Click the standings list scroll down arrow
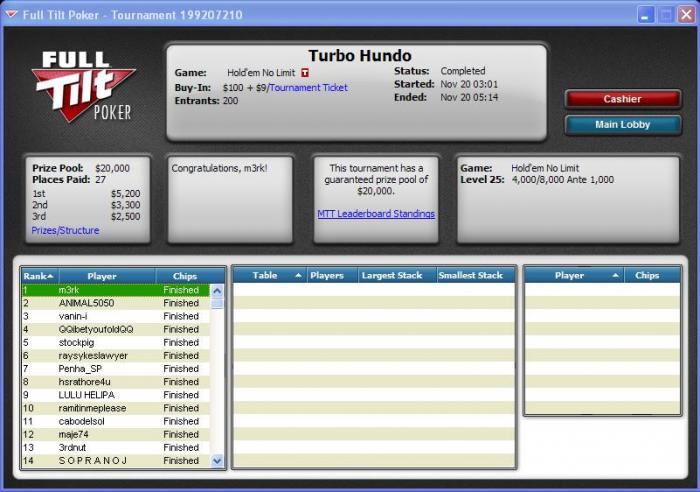This screenshot has width=700, height=492. (217, 460)
